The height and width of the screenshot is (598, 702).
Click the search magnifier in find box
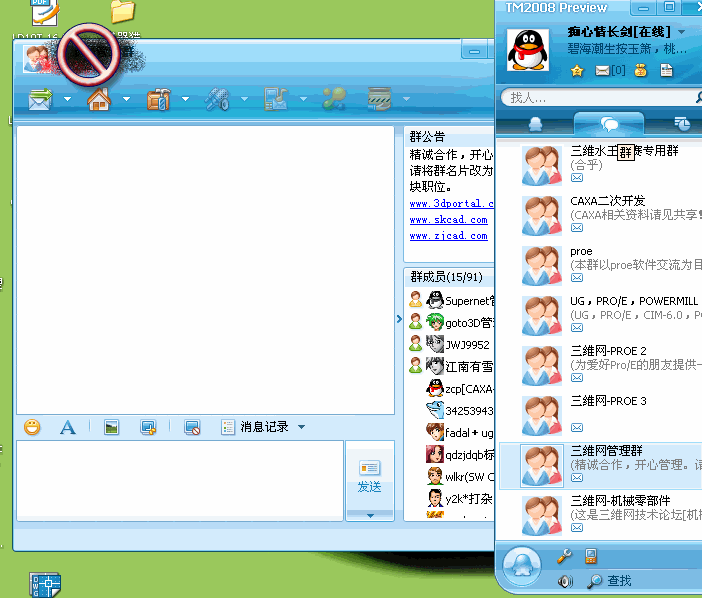[x=699, y=97]
